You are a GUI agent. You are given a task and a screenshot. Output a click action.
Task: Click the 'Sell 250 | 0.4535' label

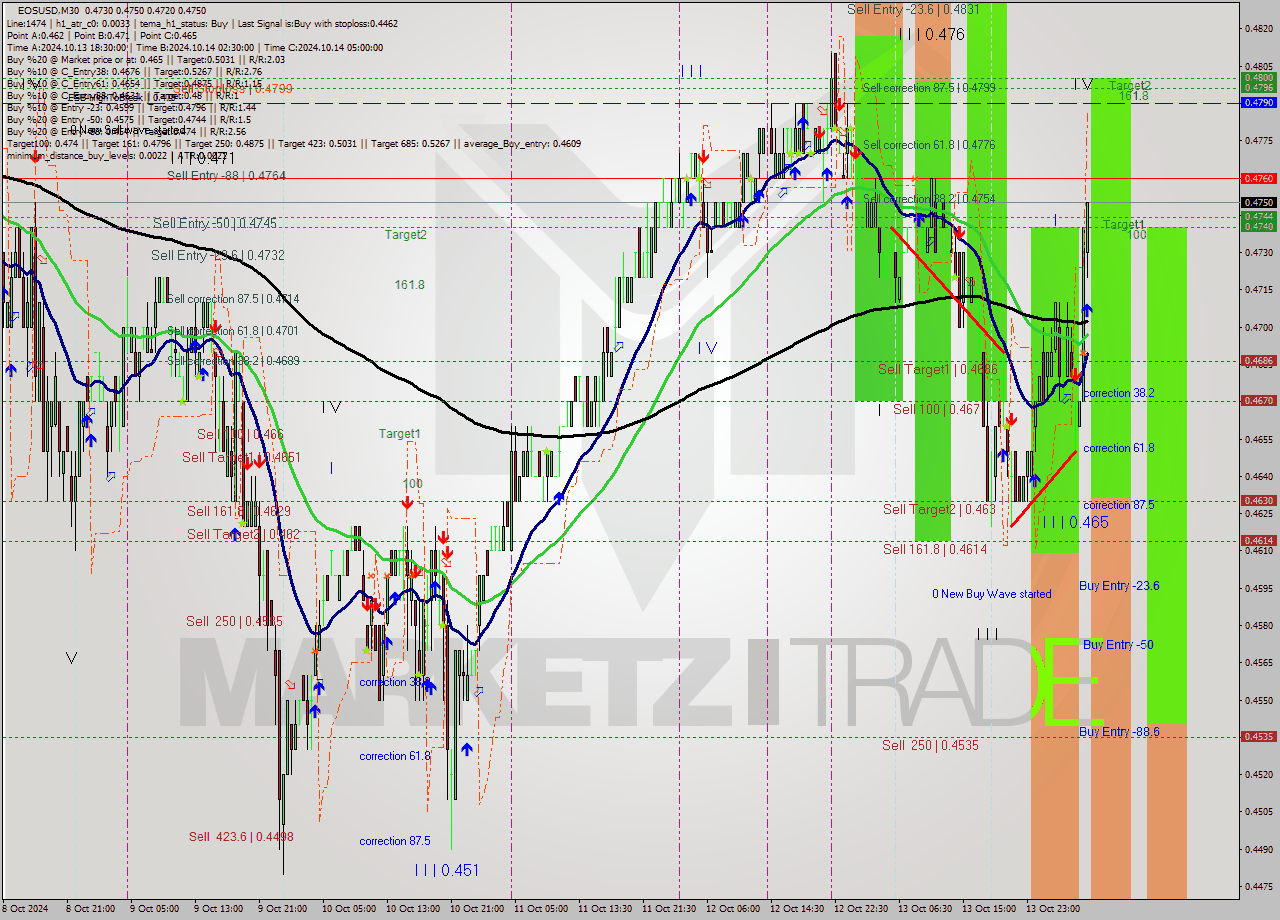click(x=930, y=745)
